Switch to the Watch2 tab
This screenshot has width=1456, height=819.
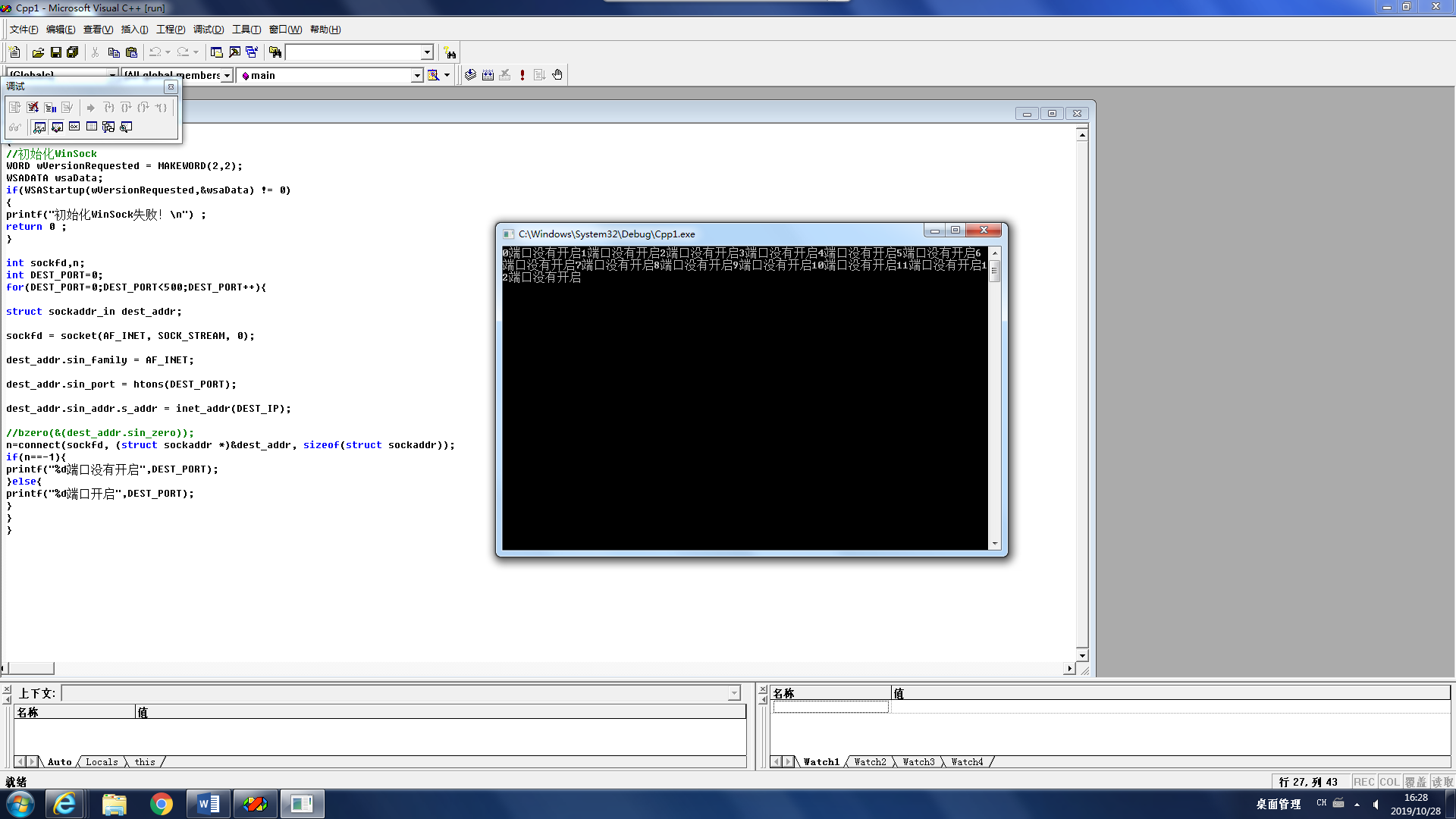(870, 762)
